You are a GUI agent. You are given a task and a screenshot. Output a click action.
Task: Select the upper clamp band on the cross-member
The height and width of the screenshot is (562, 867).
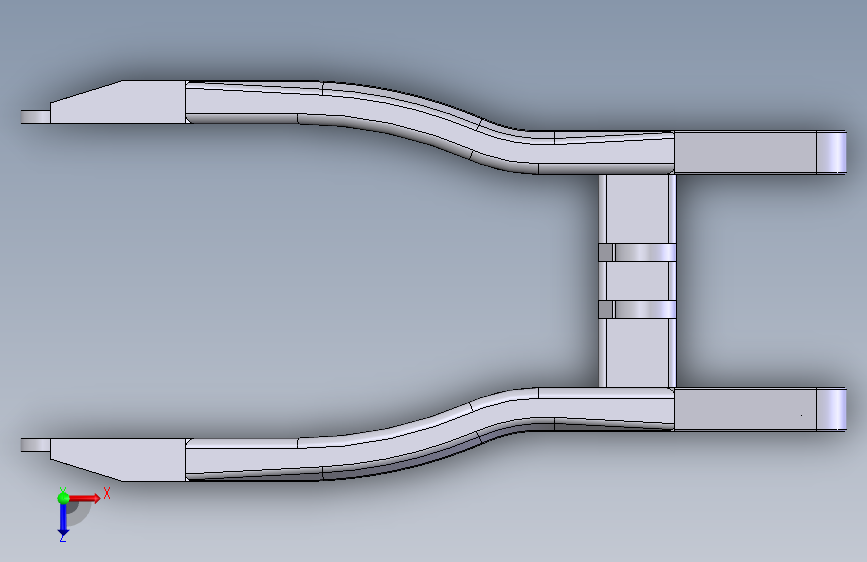tap(637, 253)
